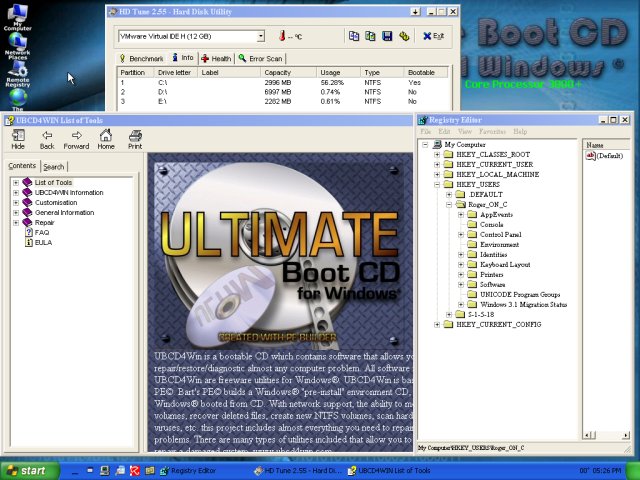This screenshot has width=640, height=480.
Task: Click the computer quick launch icon
Action: [x=105, y=471]
